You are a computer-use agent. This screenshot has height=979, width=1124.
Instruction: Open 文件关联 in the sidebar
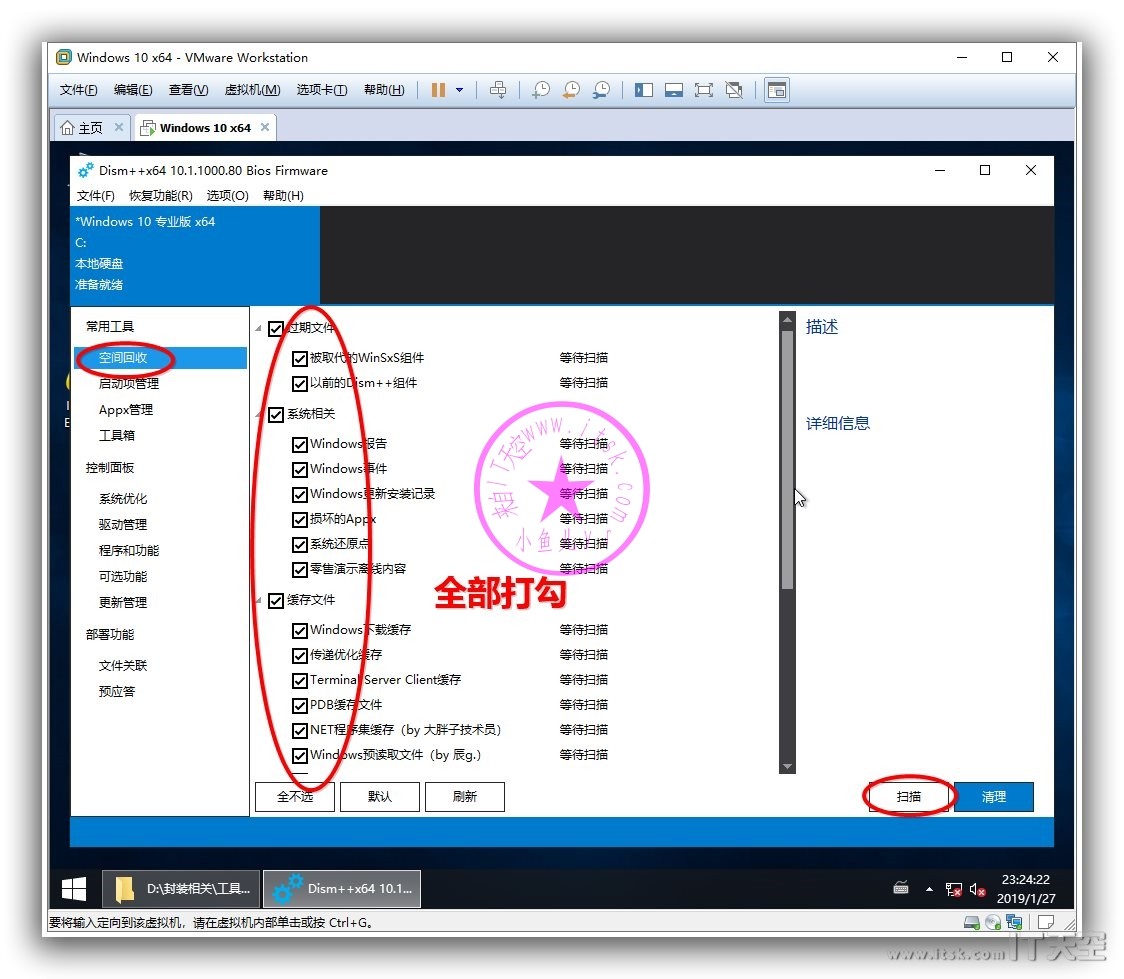[123, 665]
